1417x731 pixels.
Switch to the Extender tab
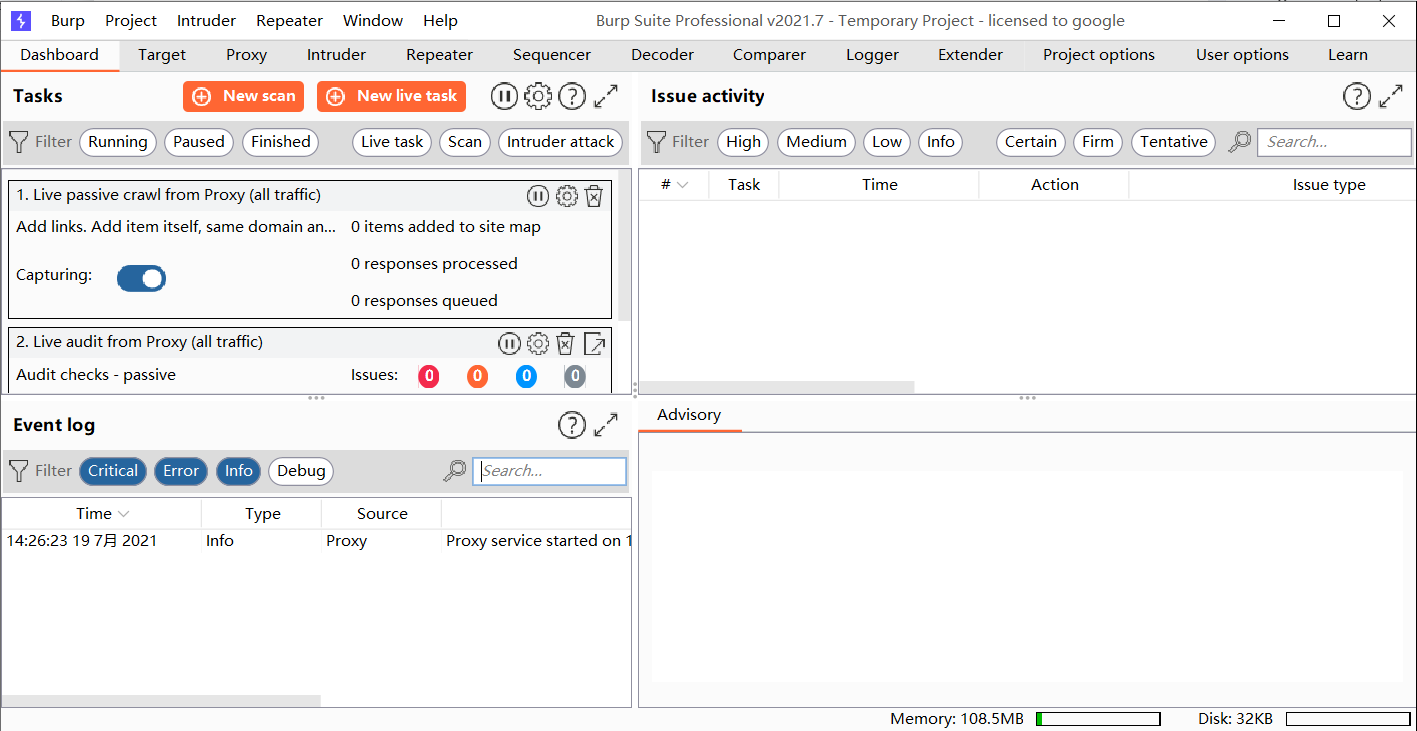[970, 55]
